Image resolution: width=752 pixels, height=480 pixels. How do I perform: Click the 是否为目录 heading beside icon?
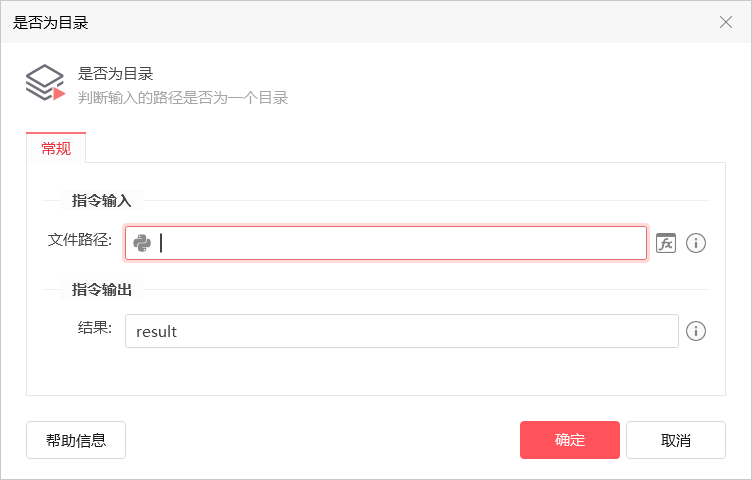click(115, 74)
